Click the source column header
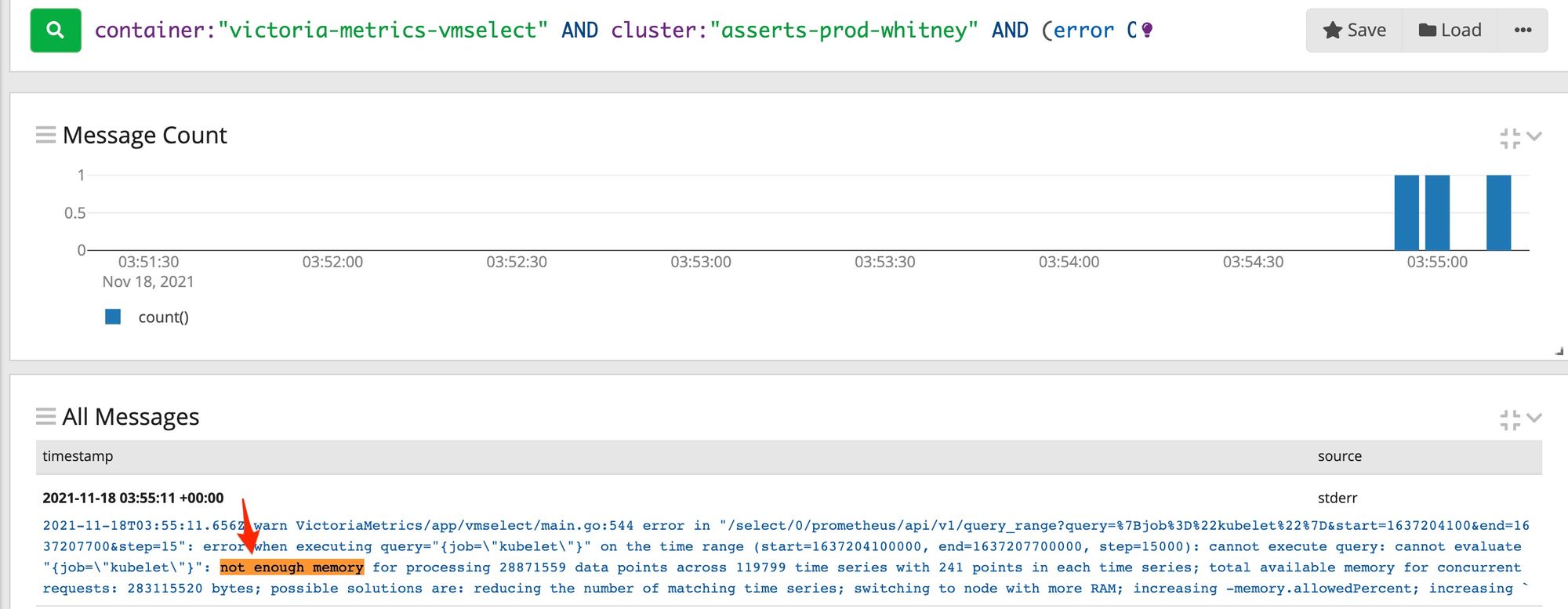The image size is (1568, 609). 1339,456
